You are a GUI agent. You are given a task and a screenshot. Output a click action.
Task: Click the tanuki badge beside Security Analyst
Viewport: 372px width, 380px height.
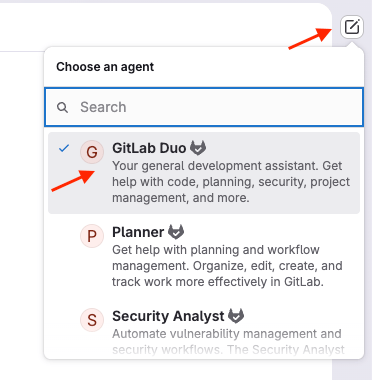(236, 316)
